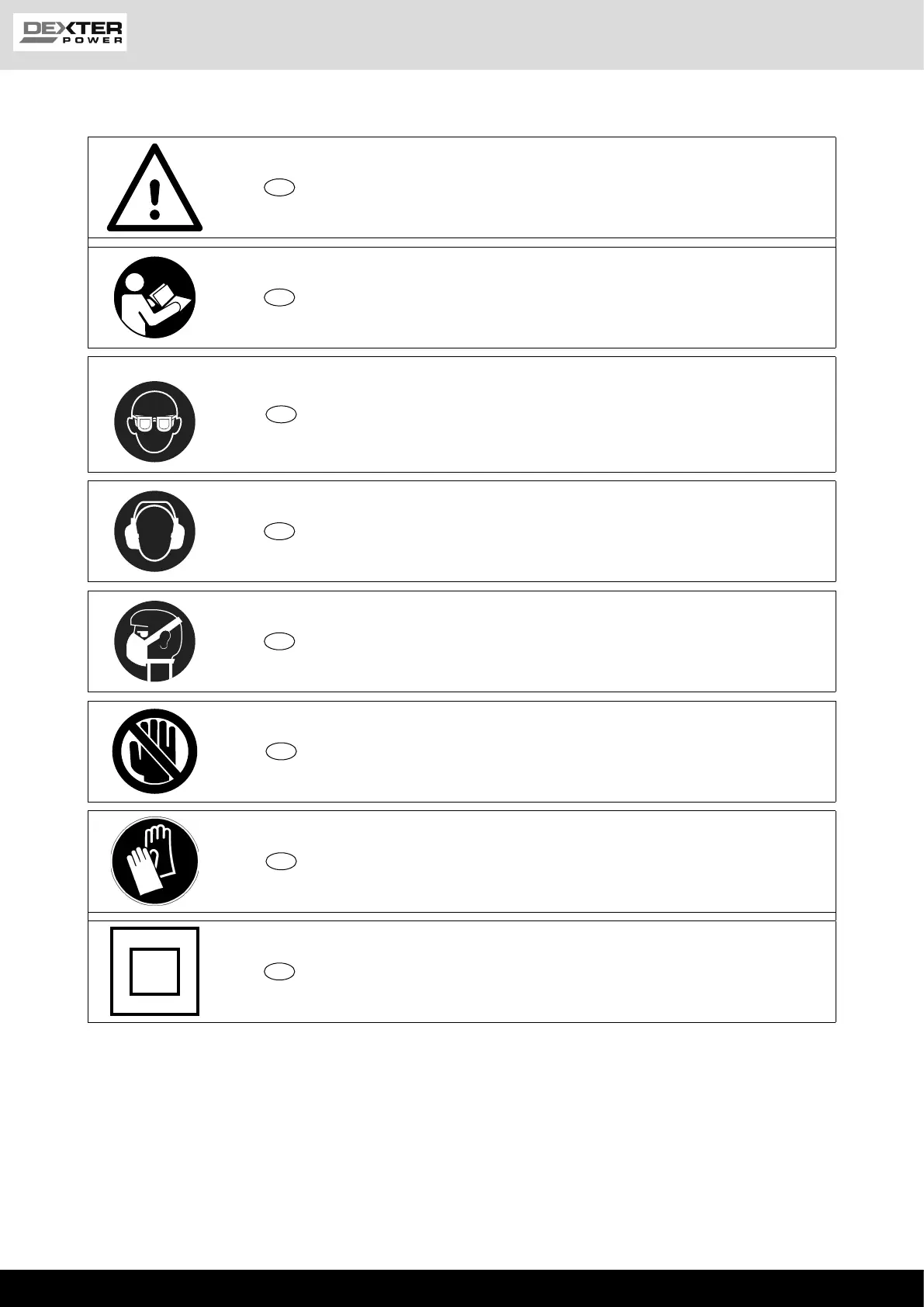Select the ear protection headphones symbol

[x=154, y=532]
